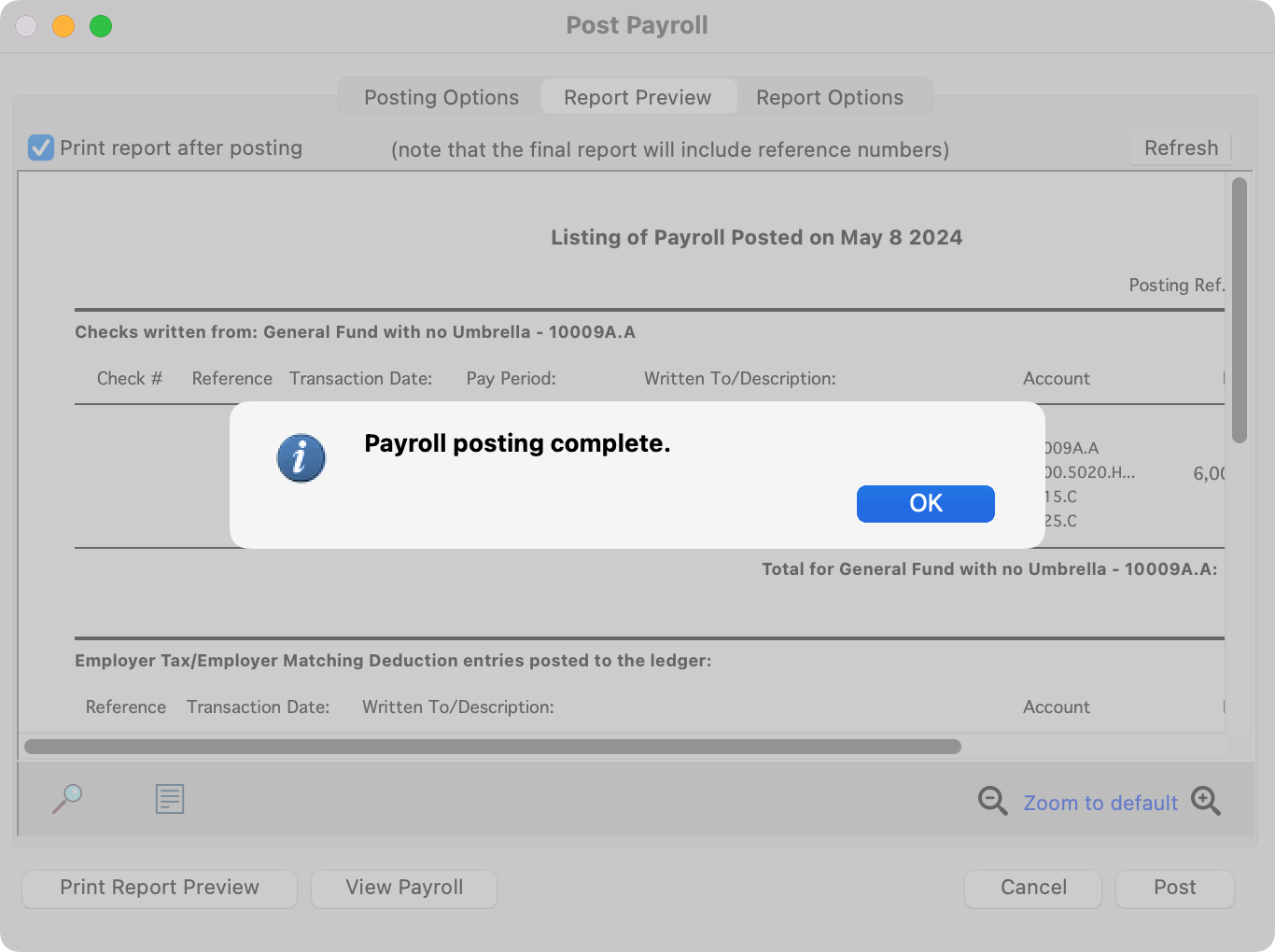The height and width of the screenshot is (952, 1275).
Task: Select the Report Preview tab
Action: [637, 97]
